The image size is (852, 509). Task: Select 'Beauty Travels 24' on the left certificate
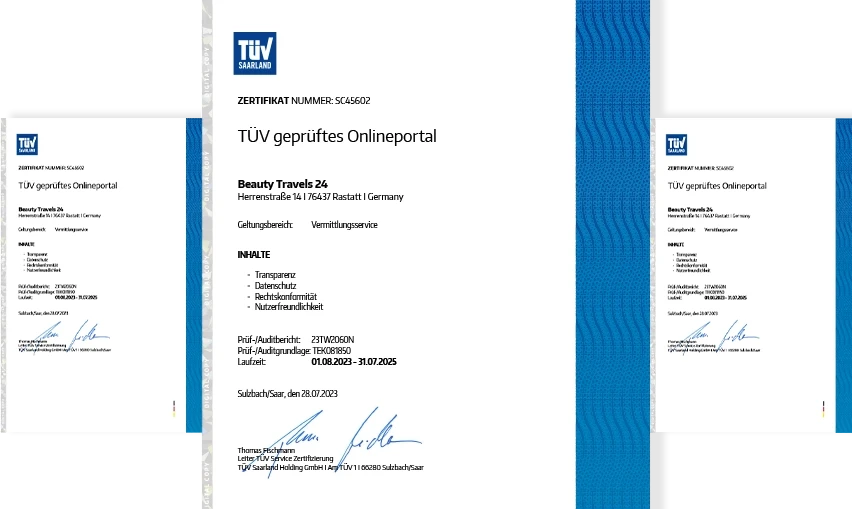(41, 209)
